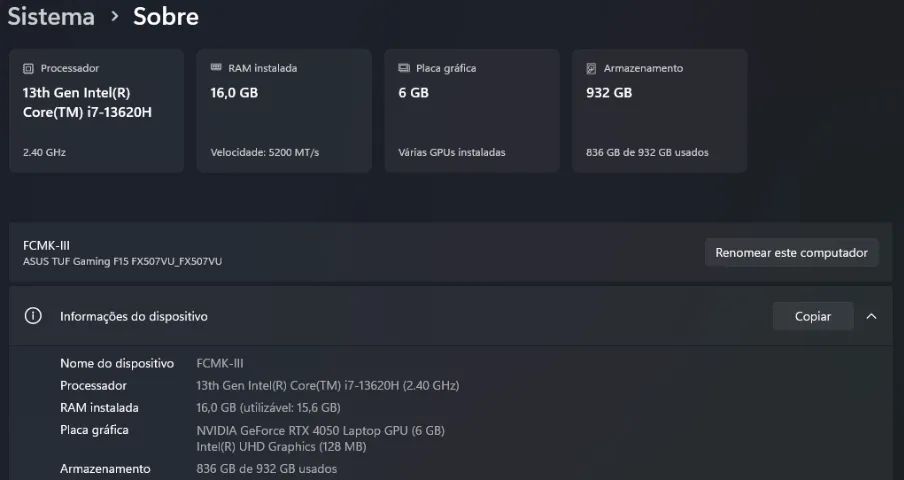This screenshot has width=904, height=480.
Task: Select '16,0 GB (utilizável: 15,6 GB)' value
Action: point(268,408)
